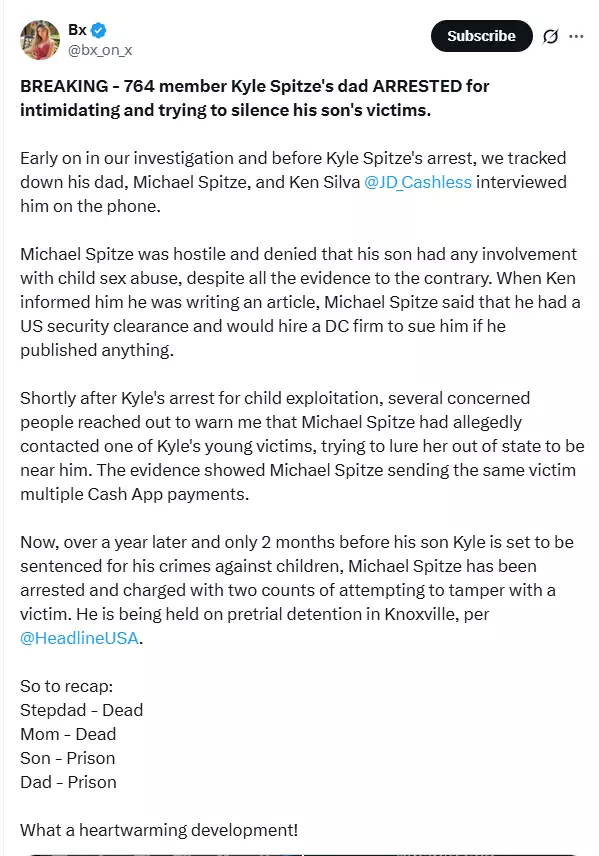599x856 pixels.
Task: Open the three-dot more options menu
Action: click(576, 37)
